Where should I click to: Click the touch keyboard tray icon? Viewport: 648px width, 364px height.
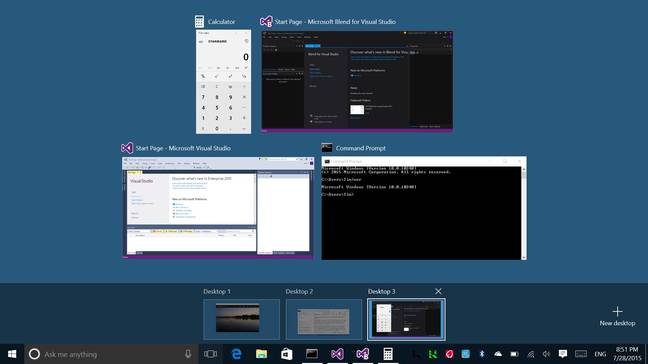point(581,354)
